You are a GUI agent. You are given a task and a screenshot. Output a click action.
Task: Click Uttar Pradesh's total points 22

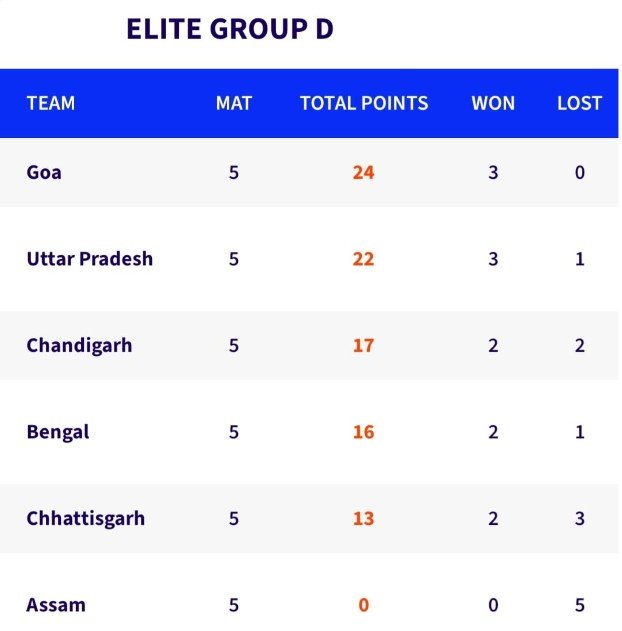tap(363, 259)
